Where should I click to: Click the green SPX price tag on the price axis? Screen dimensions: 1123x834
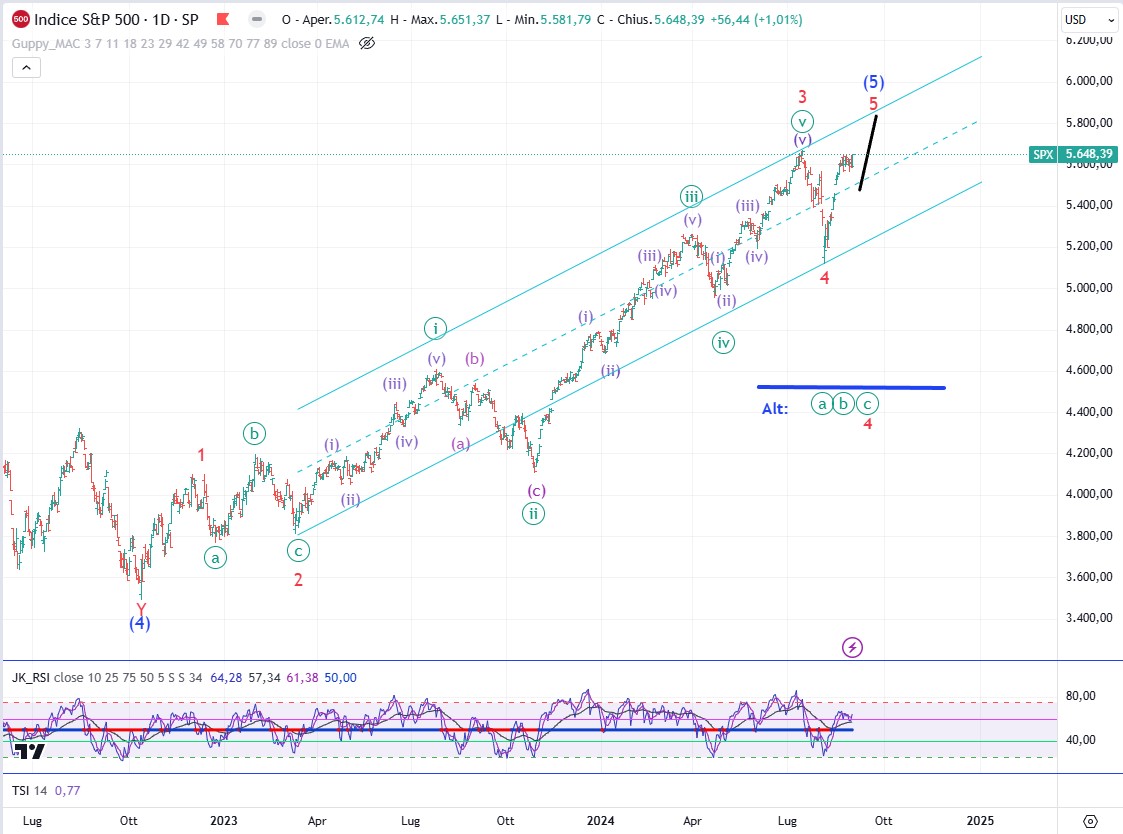(1073, 154)
